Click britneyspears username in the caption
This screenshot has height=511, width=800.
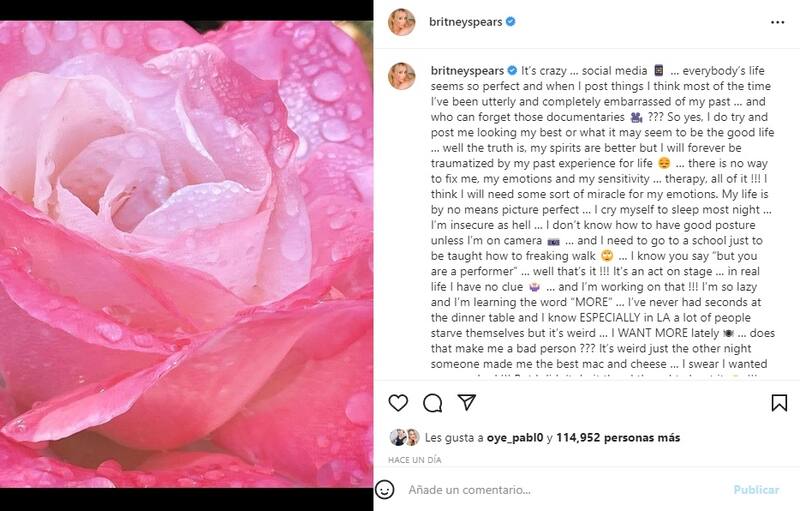click(x=463, y=71)
